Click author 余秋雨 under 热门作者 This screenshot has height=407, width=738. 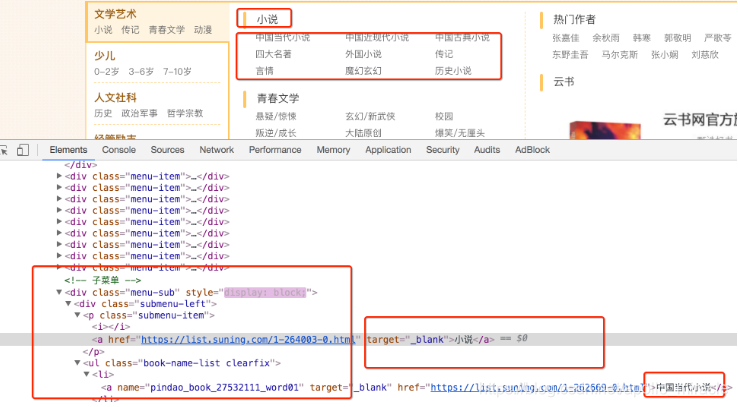(606, 38)
